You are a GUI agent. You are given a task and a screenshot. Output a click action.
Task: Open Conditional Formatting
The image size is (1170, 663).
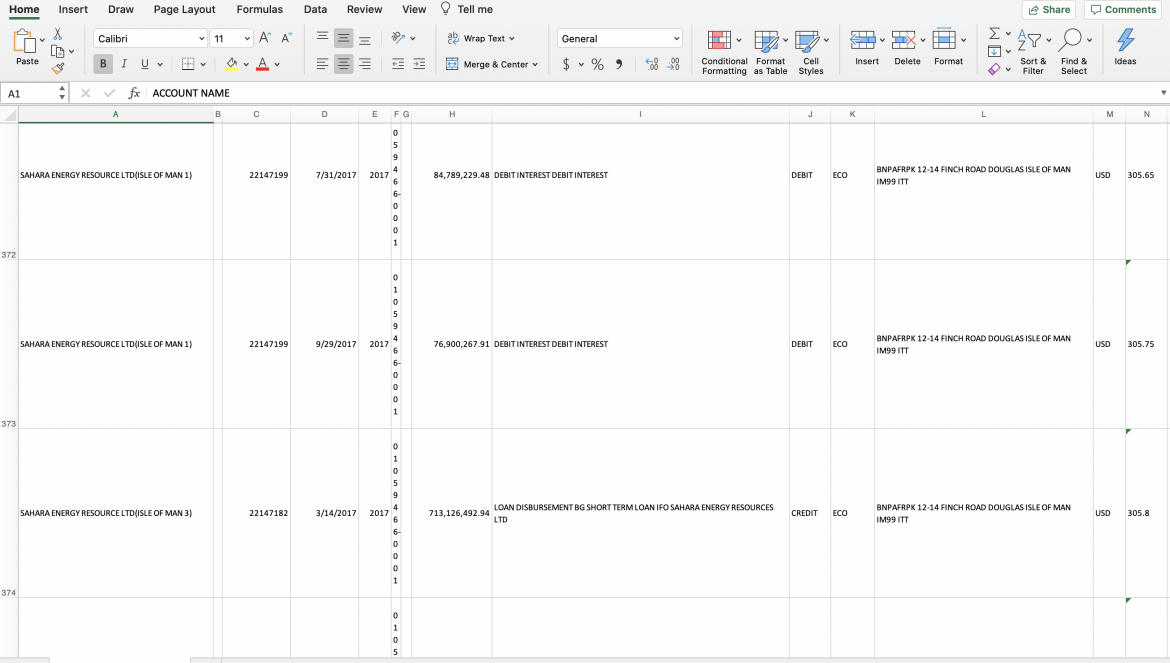[x=724, y=52]
